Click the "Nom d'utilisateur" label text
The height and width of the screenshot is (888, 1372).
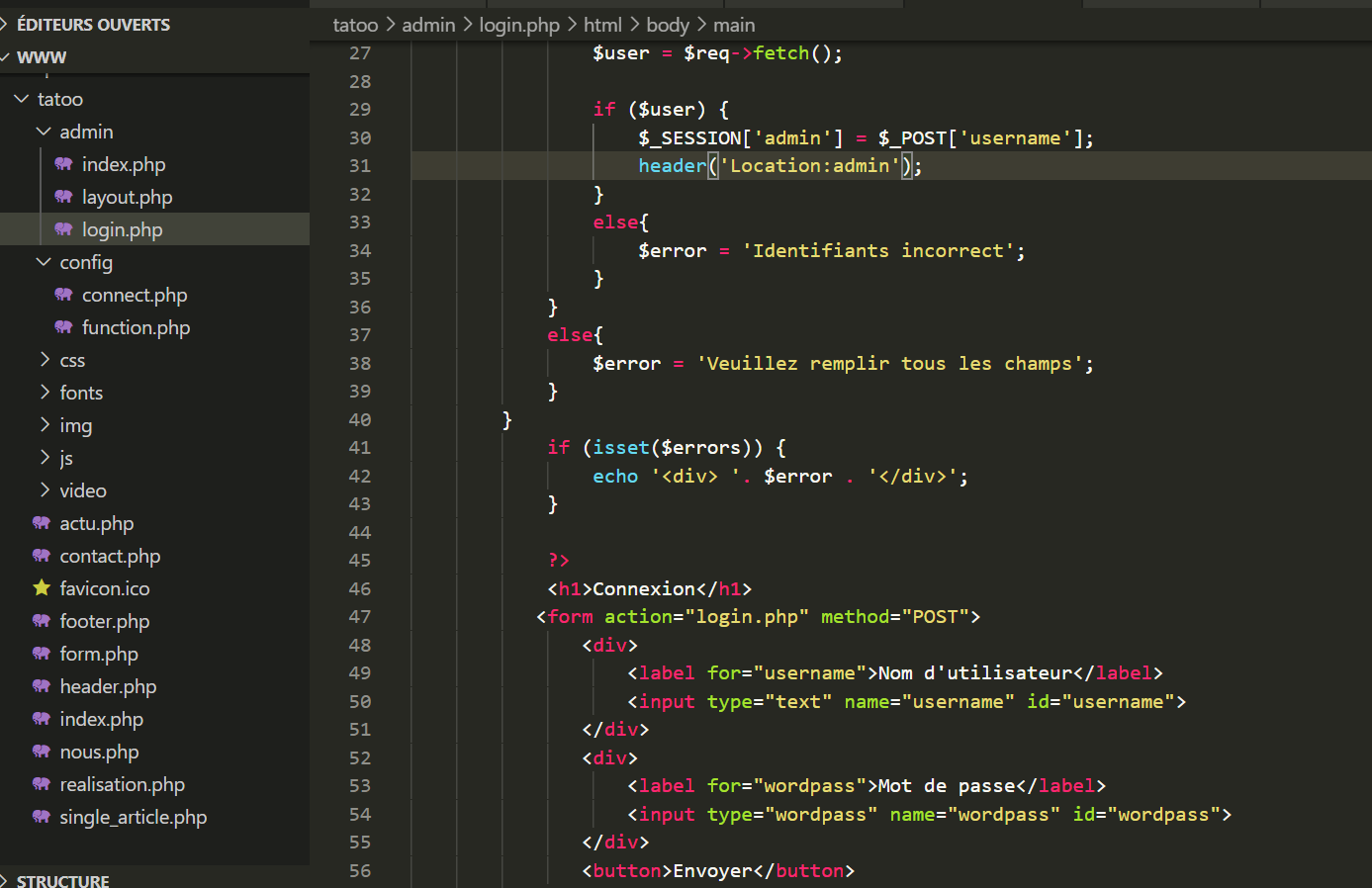(x=975, y=673)
